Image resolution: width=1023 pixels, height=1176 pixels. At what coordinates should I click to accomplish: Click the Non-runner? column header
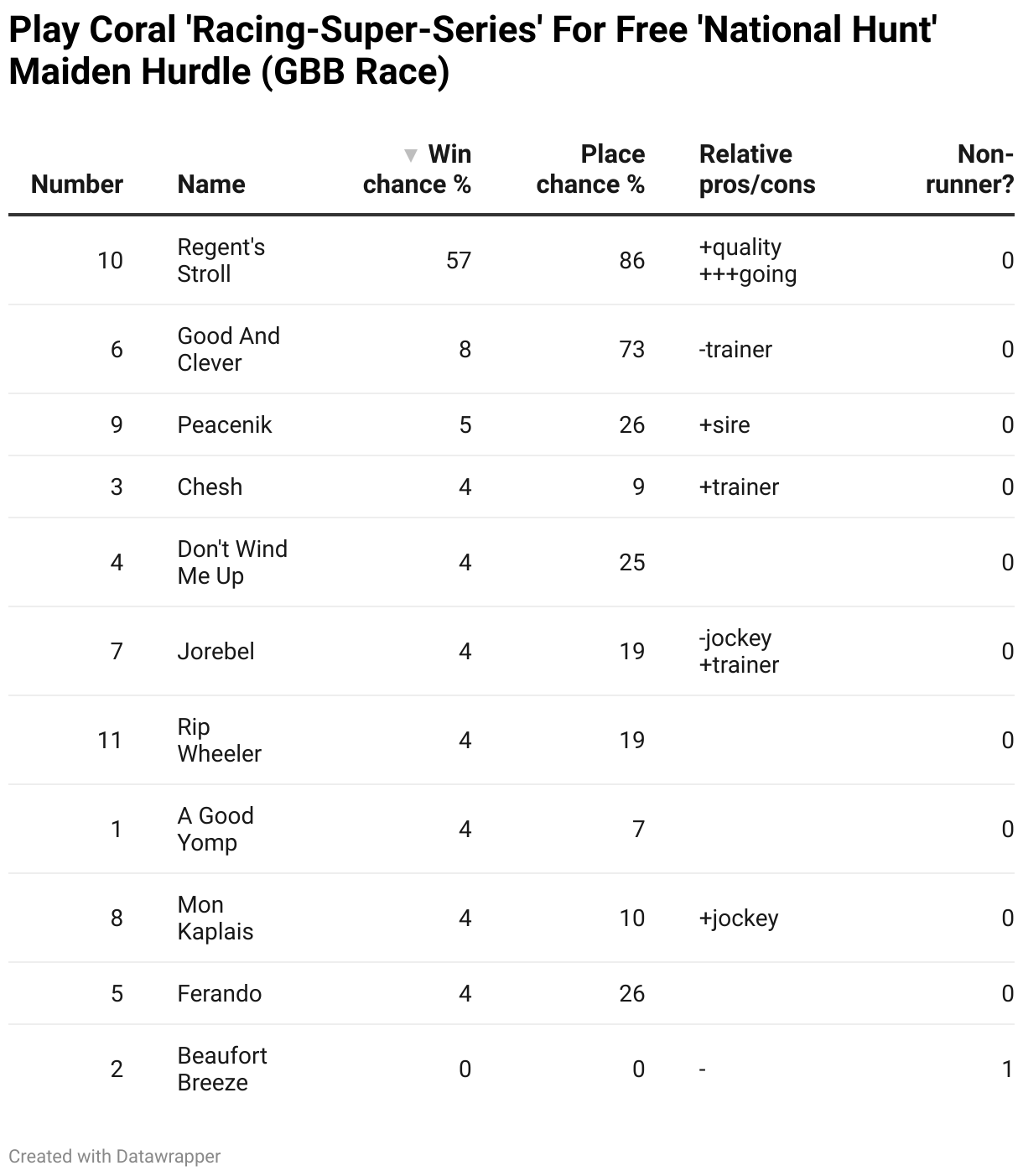coord(970,169)
